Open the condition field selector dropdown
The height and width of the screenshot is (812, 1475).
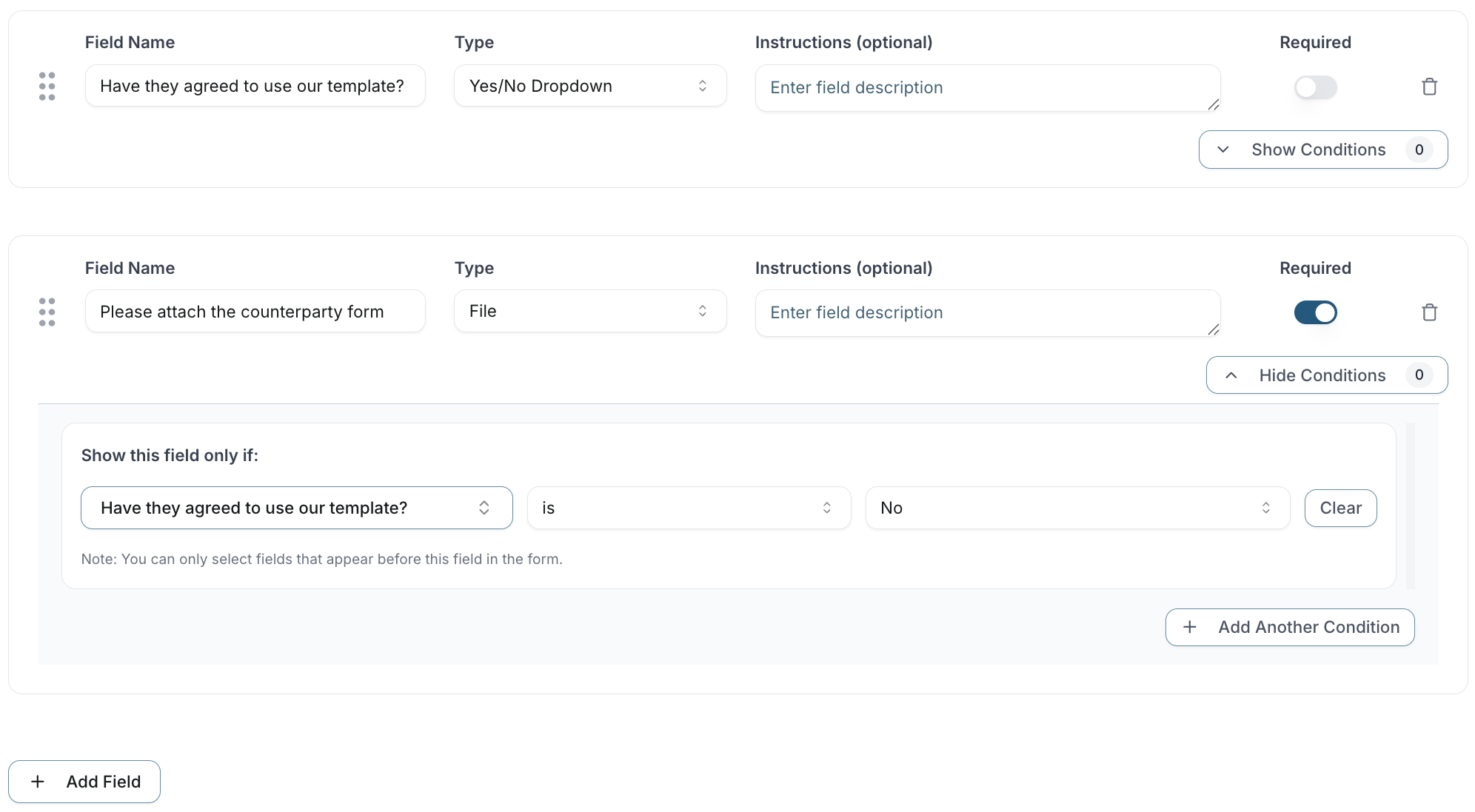click(296, 508)
